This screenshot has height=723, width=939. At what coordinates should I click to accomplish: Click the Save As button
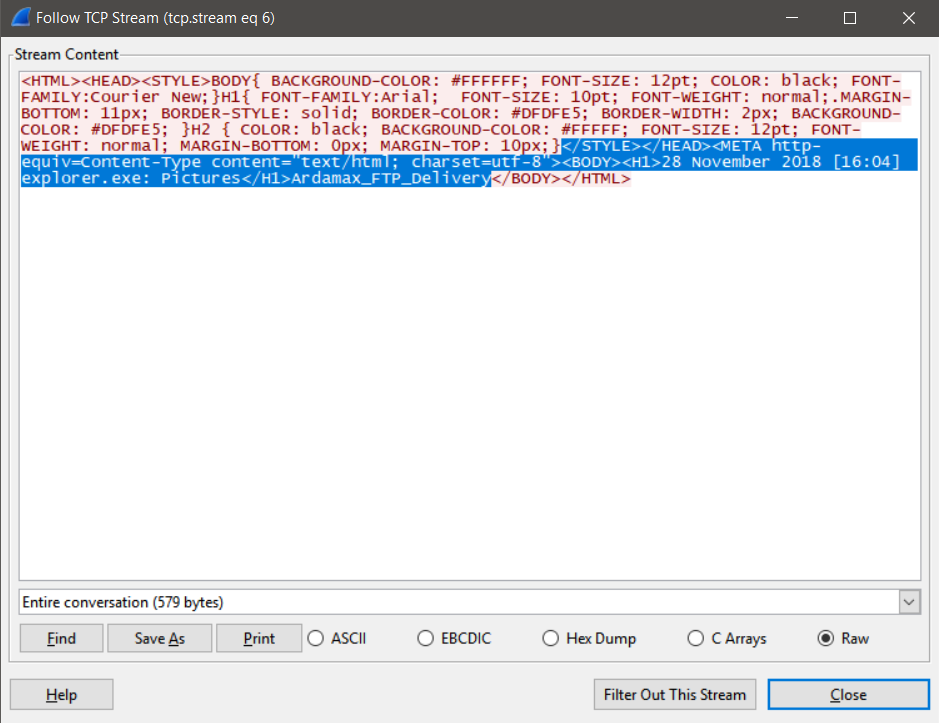click(159, 639)
